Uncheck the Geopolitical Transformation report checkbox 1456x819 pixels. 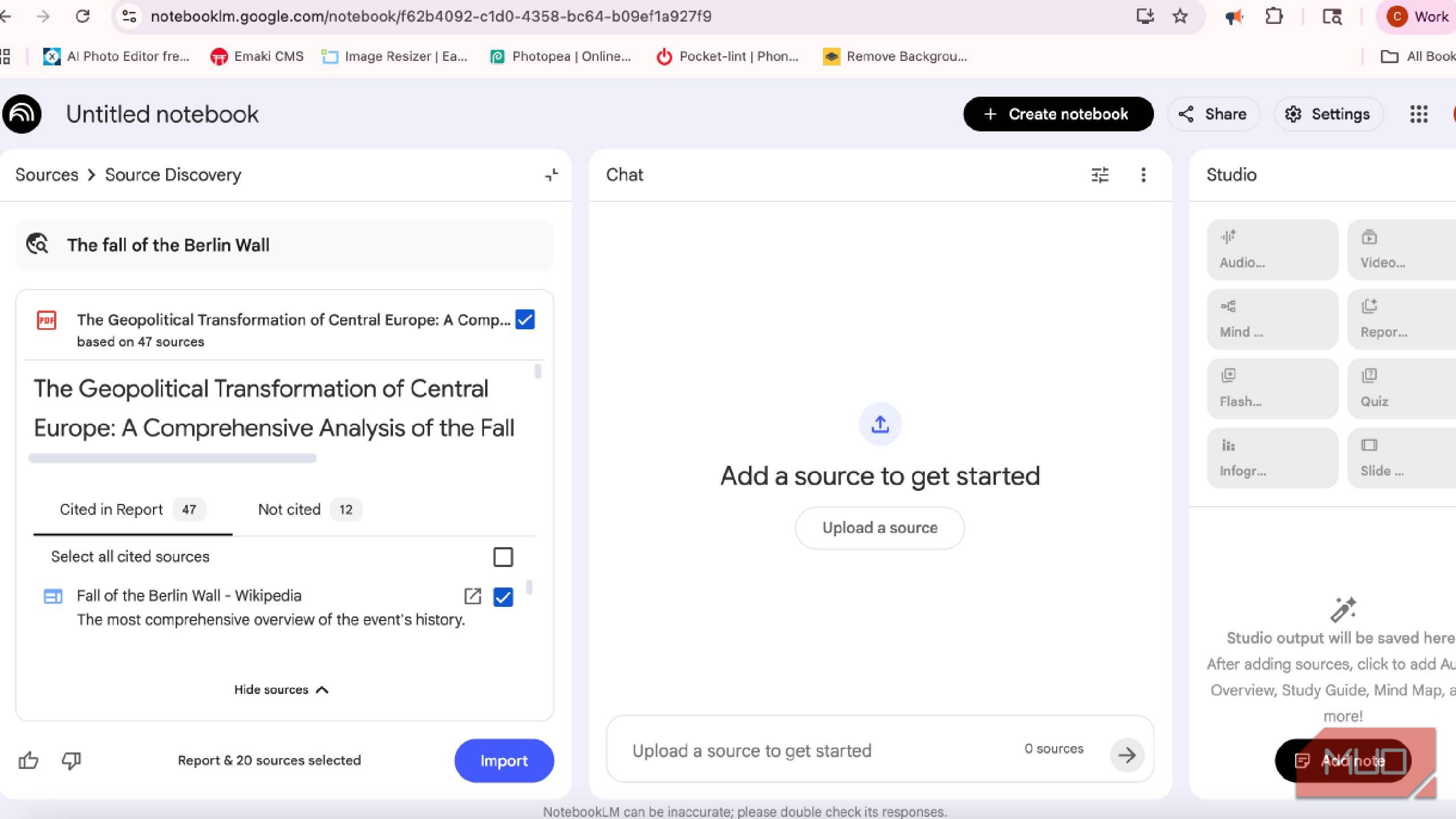point(525,320)
